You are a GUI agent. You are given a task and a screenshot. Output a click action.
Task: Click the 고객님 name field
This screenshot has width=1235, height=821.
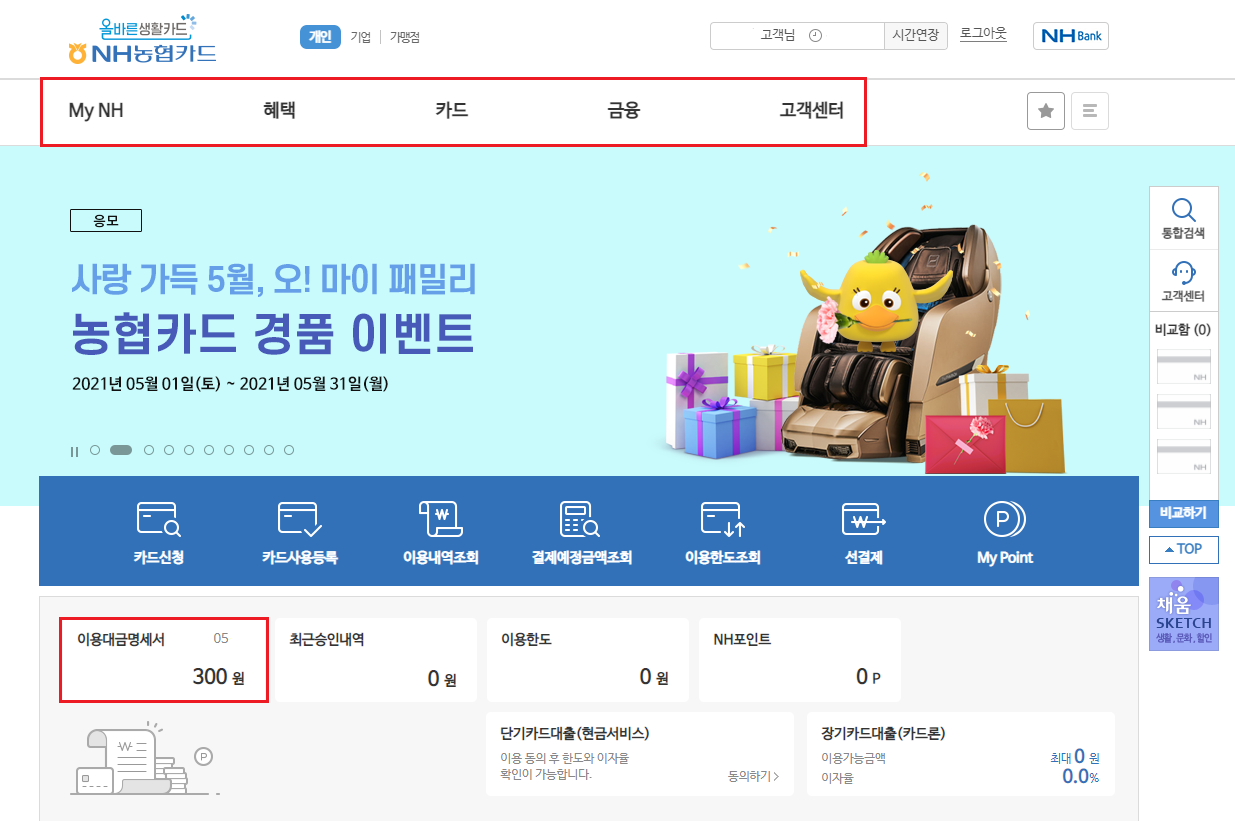click(x=797, y=35)
